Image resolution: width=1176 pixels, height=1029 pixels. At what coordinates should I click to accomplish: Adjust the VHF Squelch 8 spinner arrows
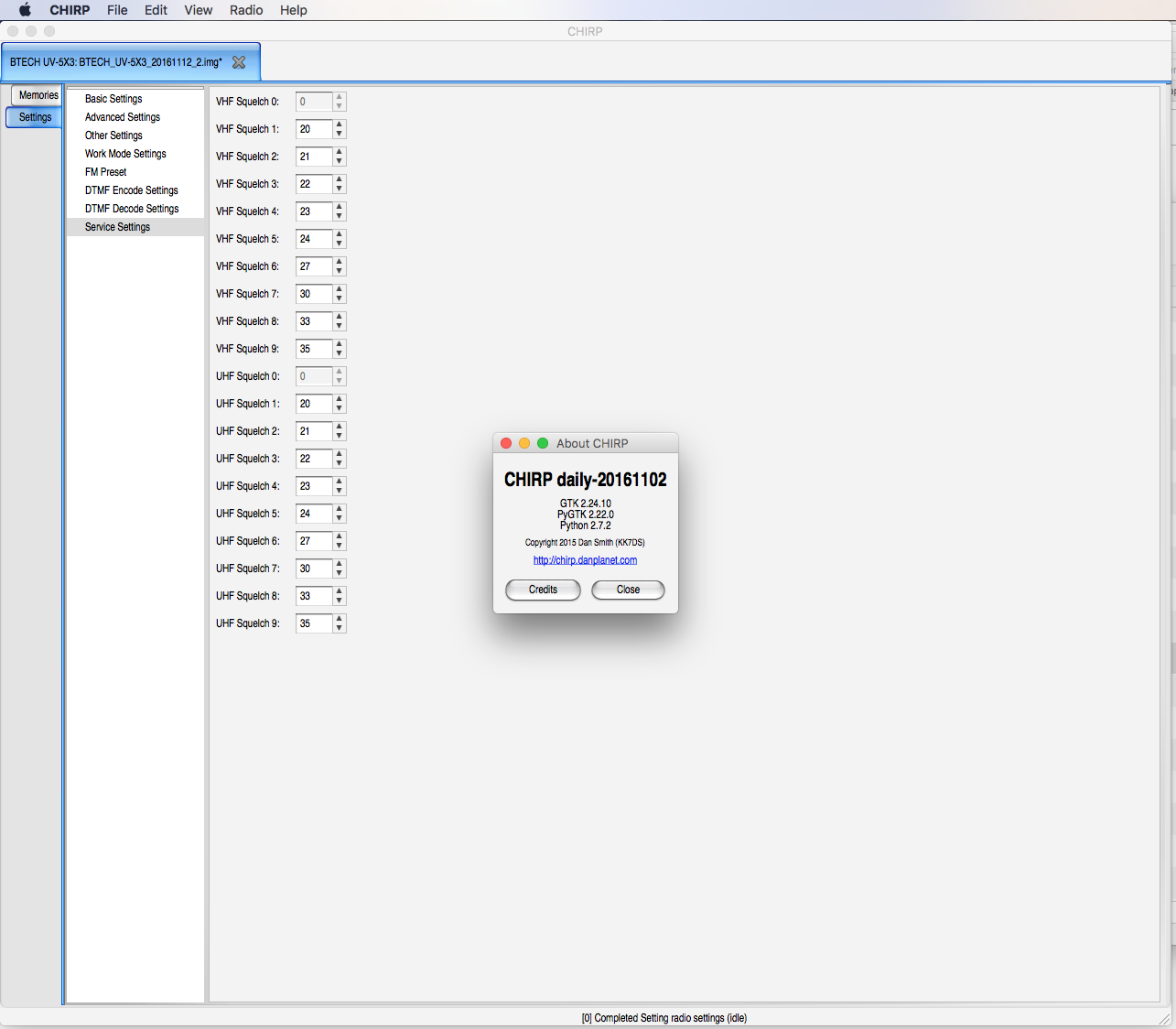click(340, 321)
